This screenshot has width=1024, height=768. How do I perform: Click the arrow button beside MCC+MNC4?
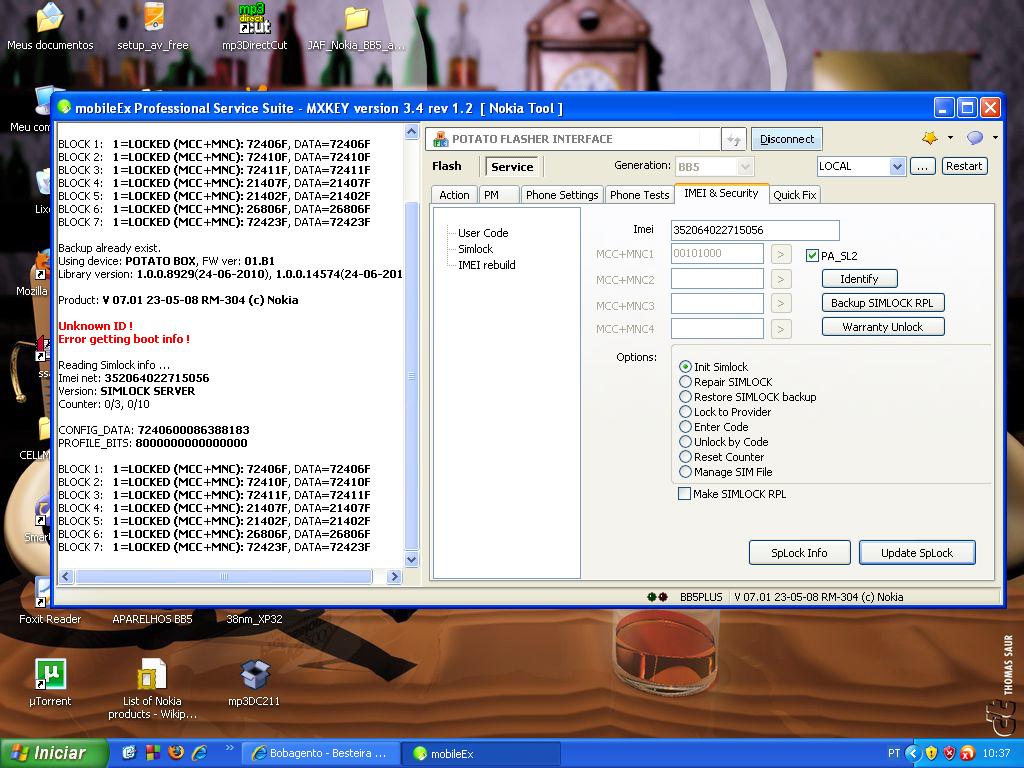click(781, 328)
